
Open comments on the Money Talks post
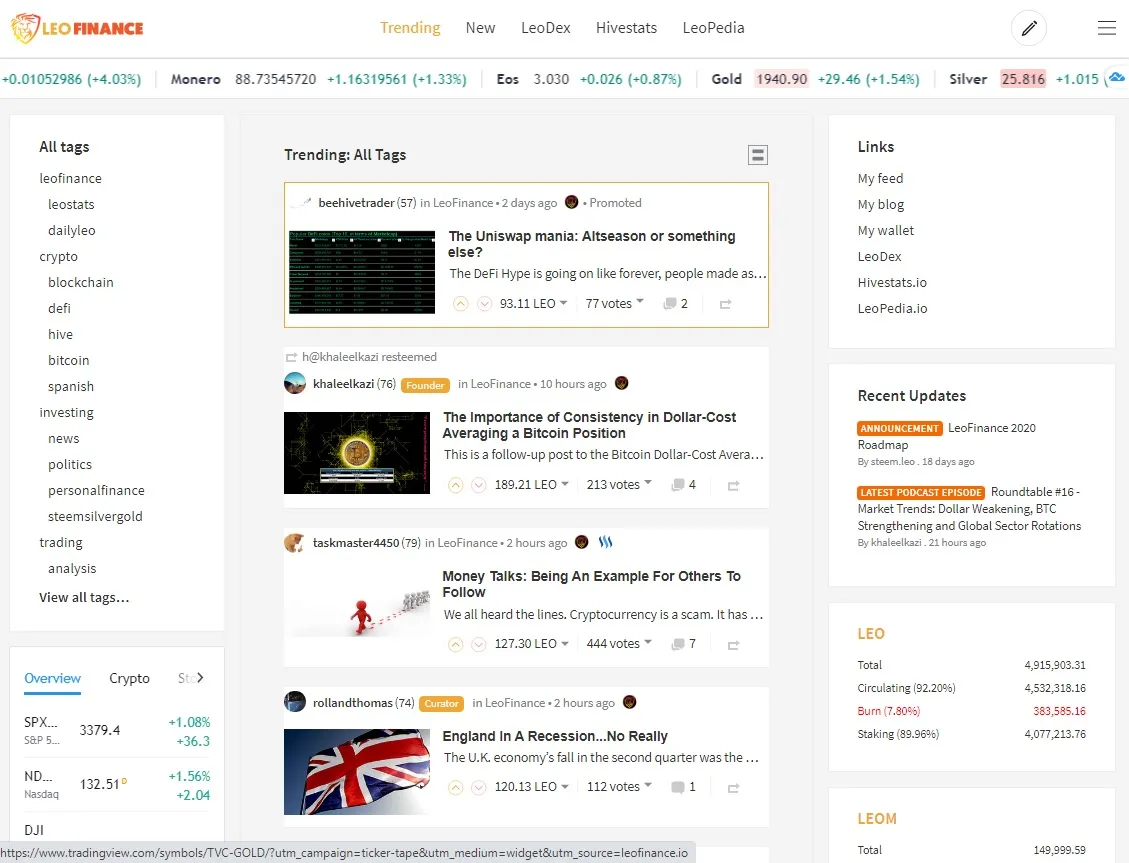click(683, 644)
